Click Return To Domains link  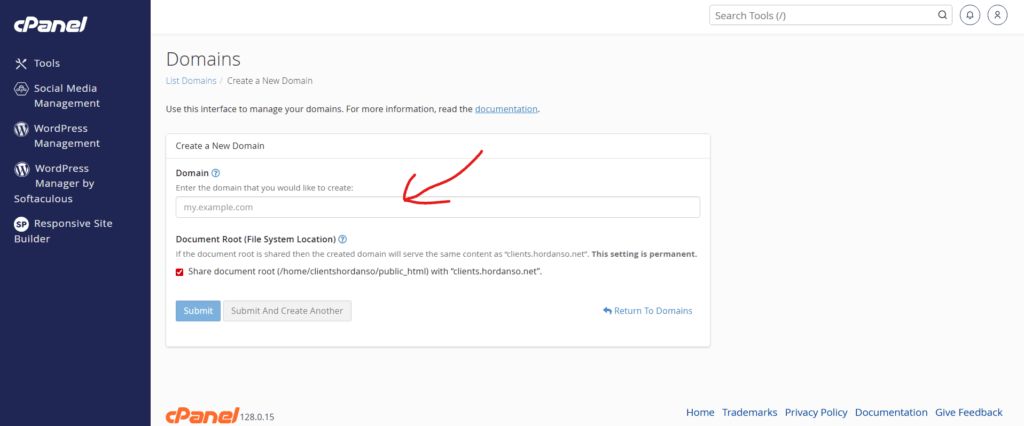coord(647,311)
